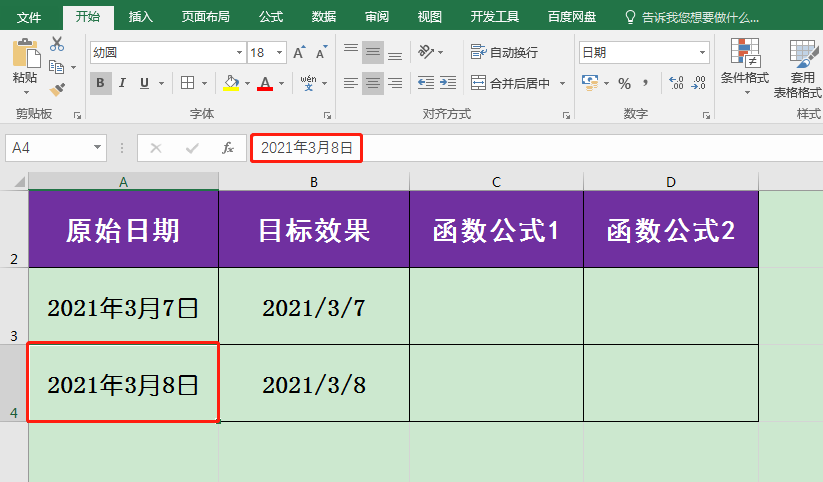Apply comma style
Viewport: 823px width, 482px height.
(x=646, y=83)
